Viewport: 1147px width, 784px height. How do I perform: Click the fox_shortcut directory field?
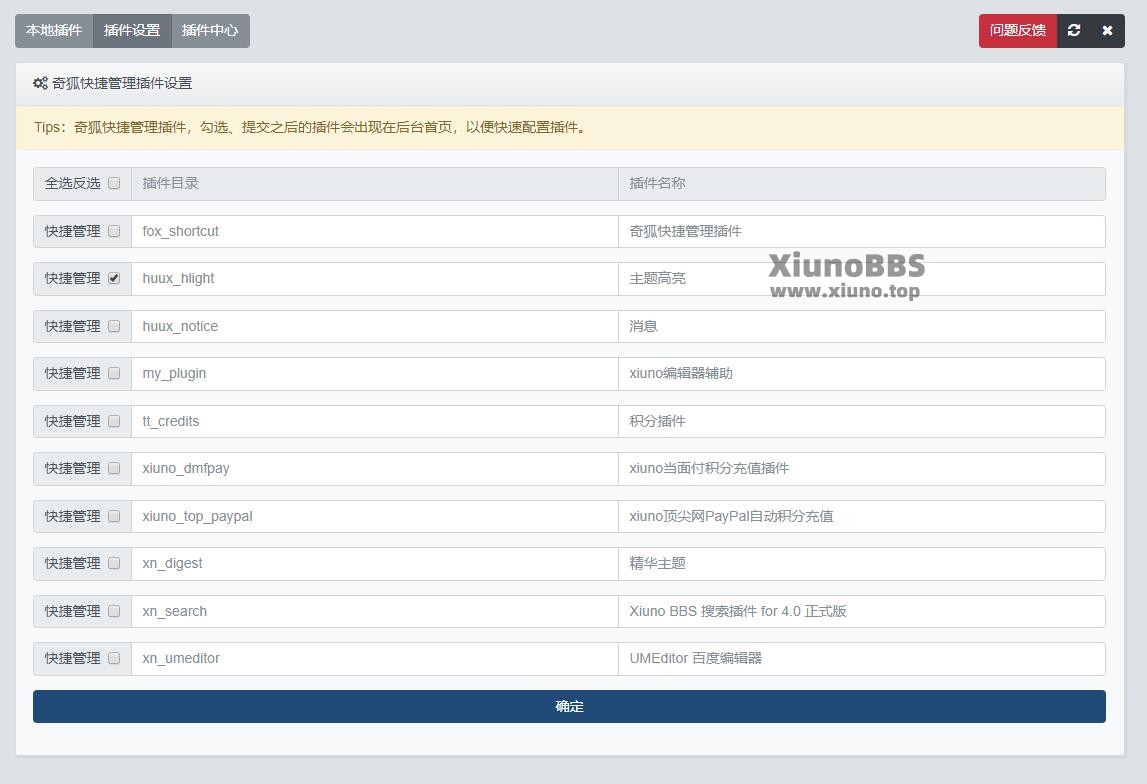point(375,231)
